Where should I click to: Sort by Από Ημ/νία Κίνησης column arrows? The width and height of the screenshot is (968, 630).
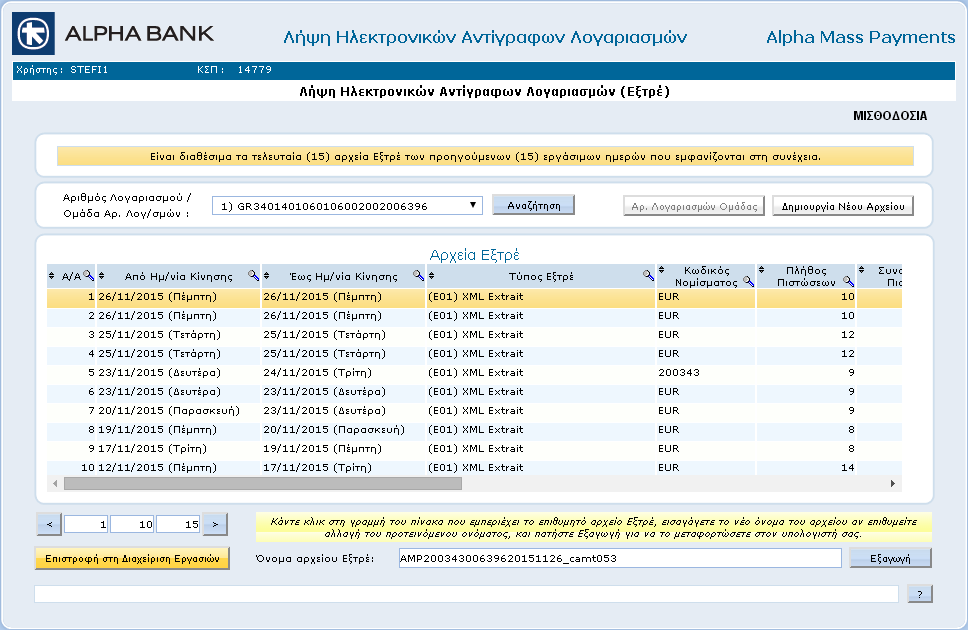point(102,275)
